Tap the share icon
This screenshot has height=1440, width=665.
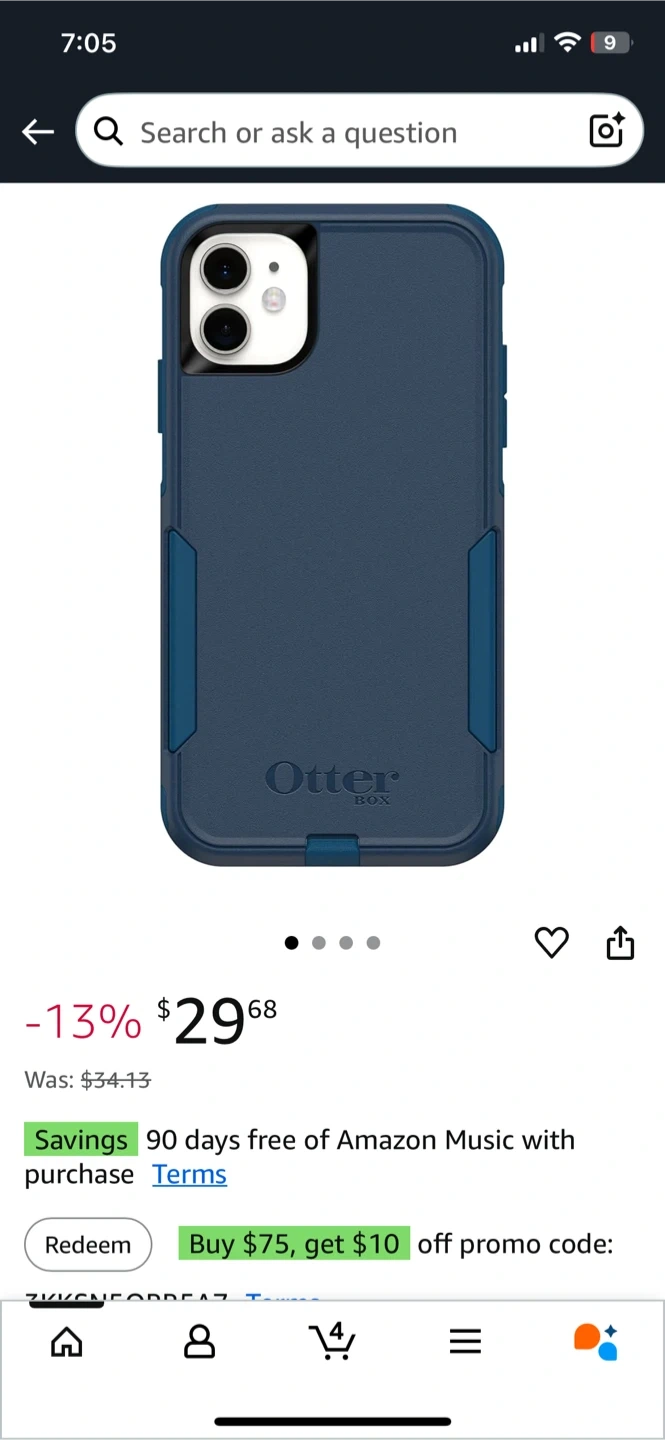pos(620,942)
